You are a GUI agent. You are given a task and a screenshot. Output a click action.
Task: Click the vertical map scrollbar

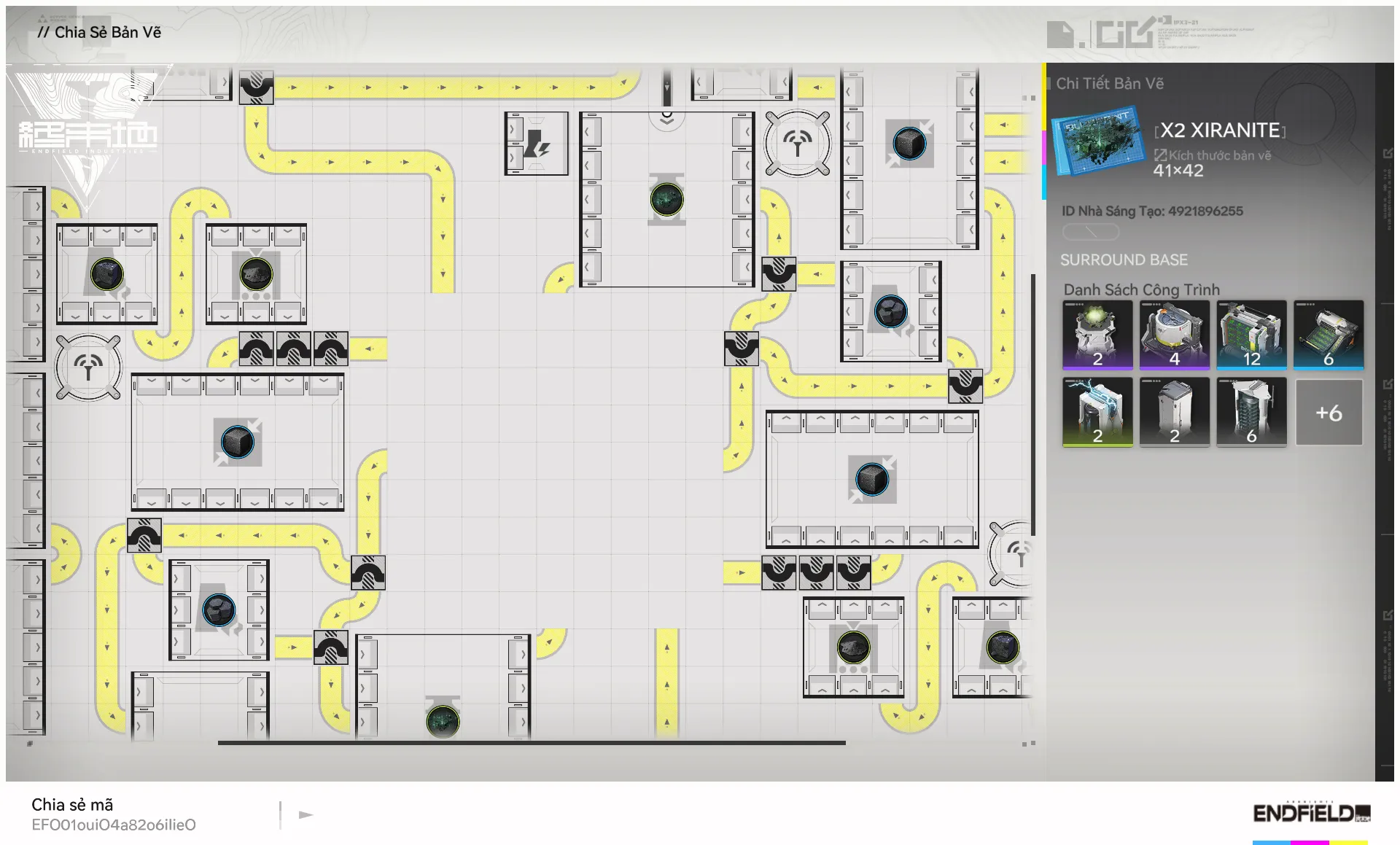click(1032, 405)
